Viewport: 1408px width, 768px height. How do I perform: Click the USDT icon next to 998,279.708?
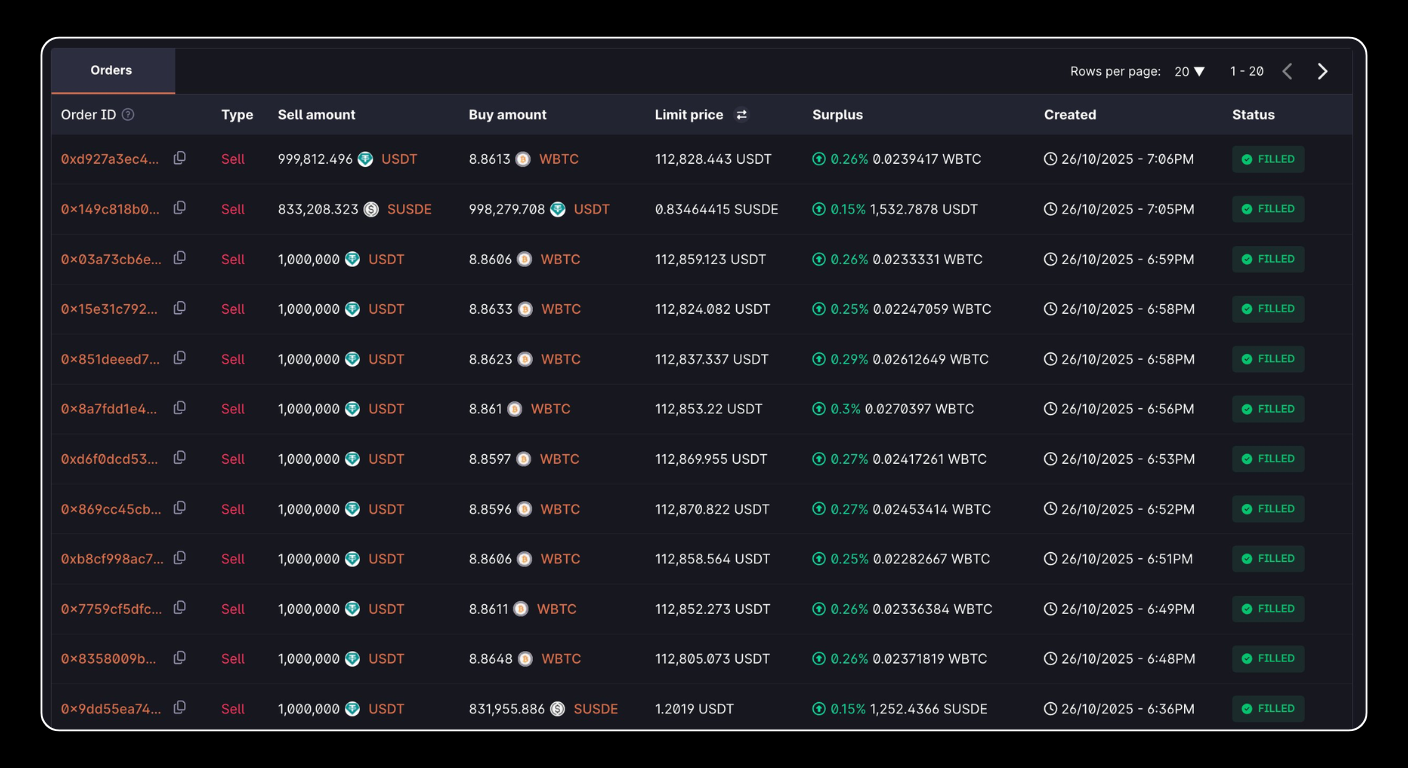560,209
